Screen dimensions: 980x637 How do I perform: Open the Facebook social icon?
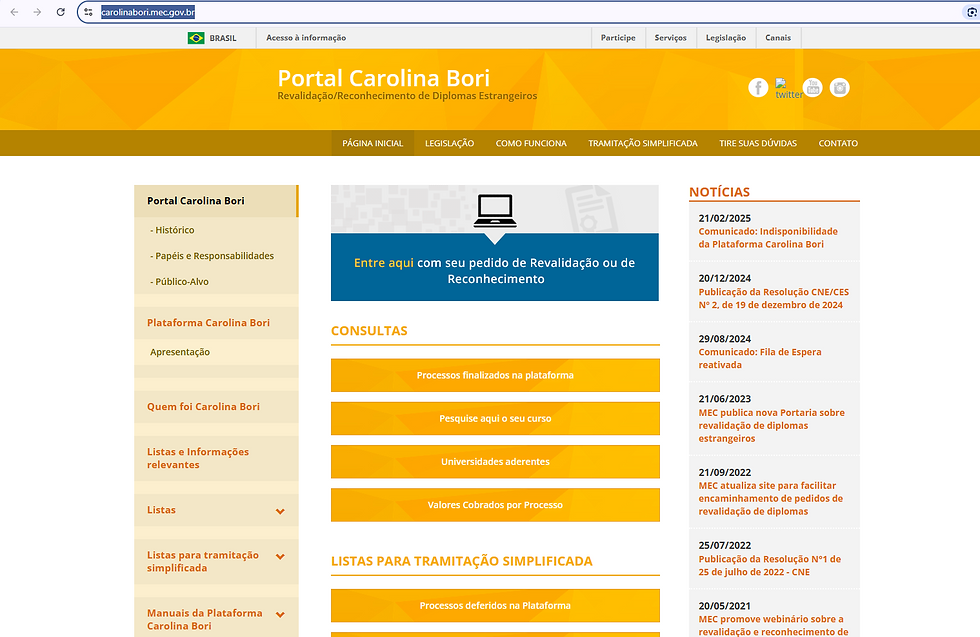[758, 88]
